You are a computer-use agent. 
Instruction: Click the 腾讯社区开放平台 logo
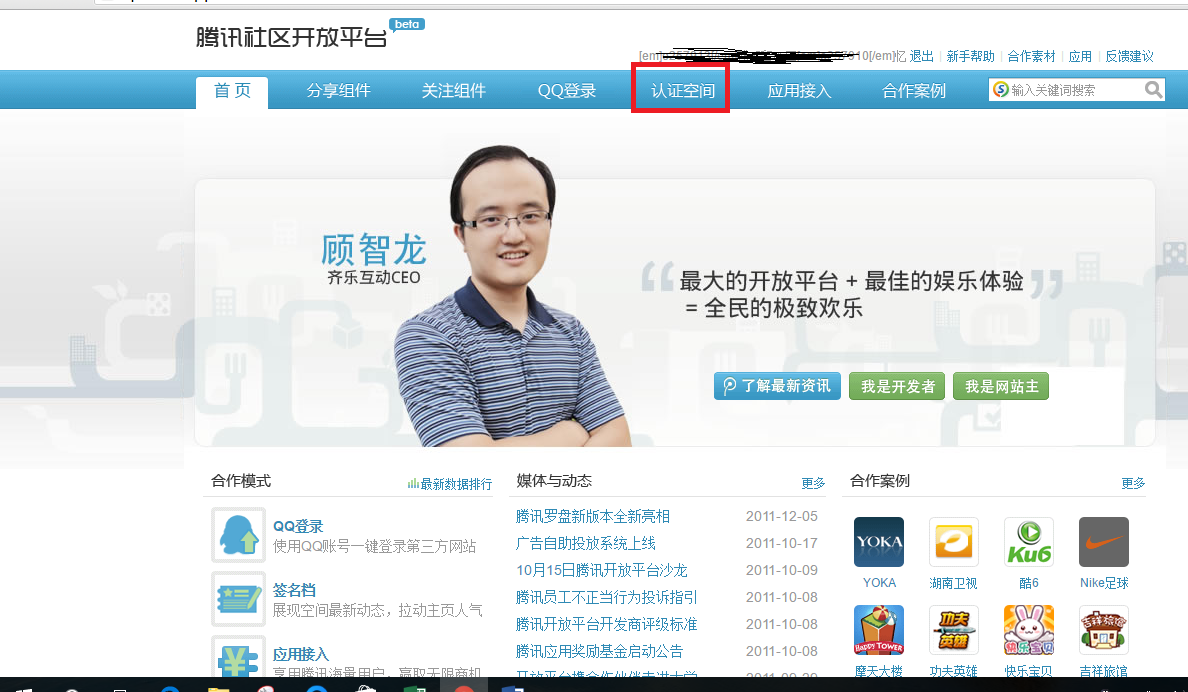[292, 36]
